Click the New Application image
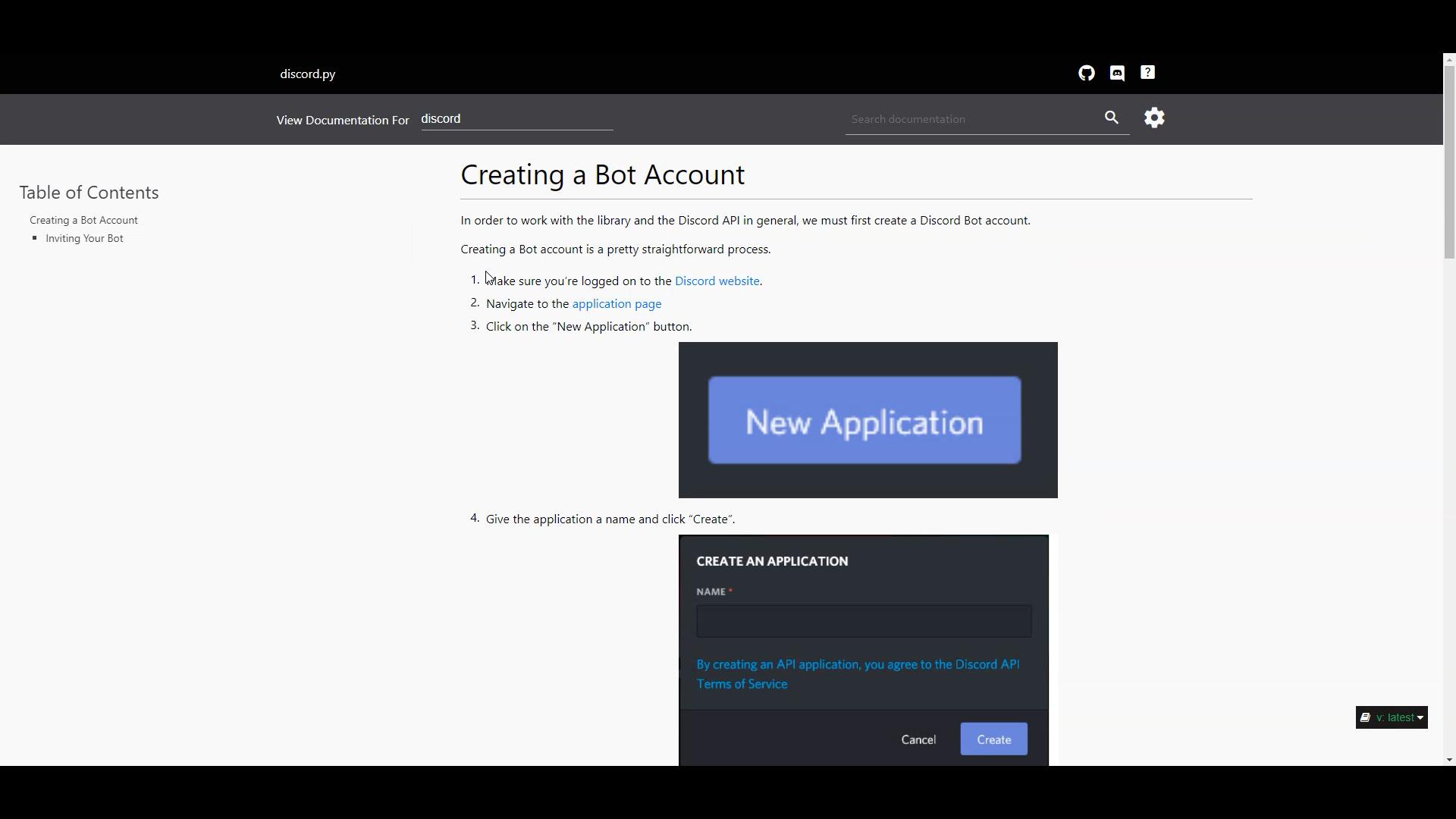1456x819 pixels. (x=868, y=420)
